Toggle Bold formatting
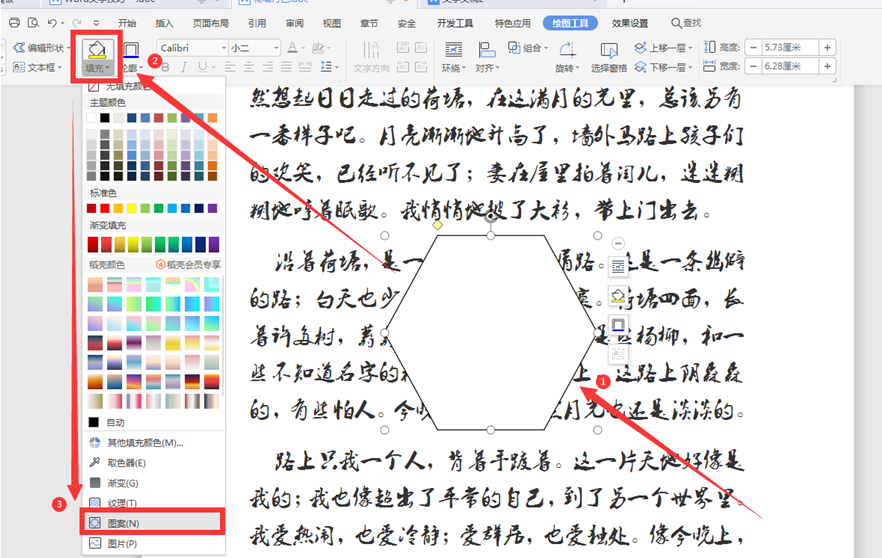This screenshot has width=882, height=558. tap(165, 68)
